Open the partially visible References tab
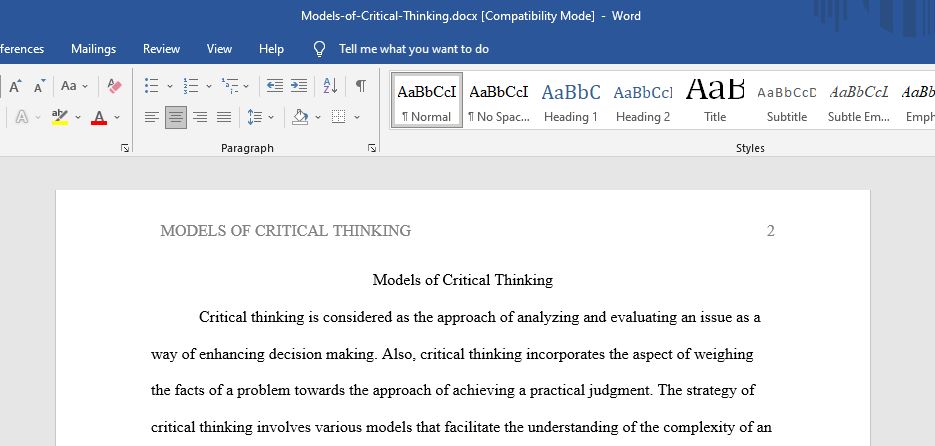This screenshot has width=935, height=446. point(22,49)
